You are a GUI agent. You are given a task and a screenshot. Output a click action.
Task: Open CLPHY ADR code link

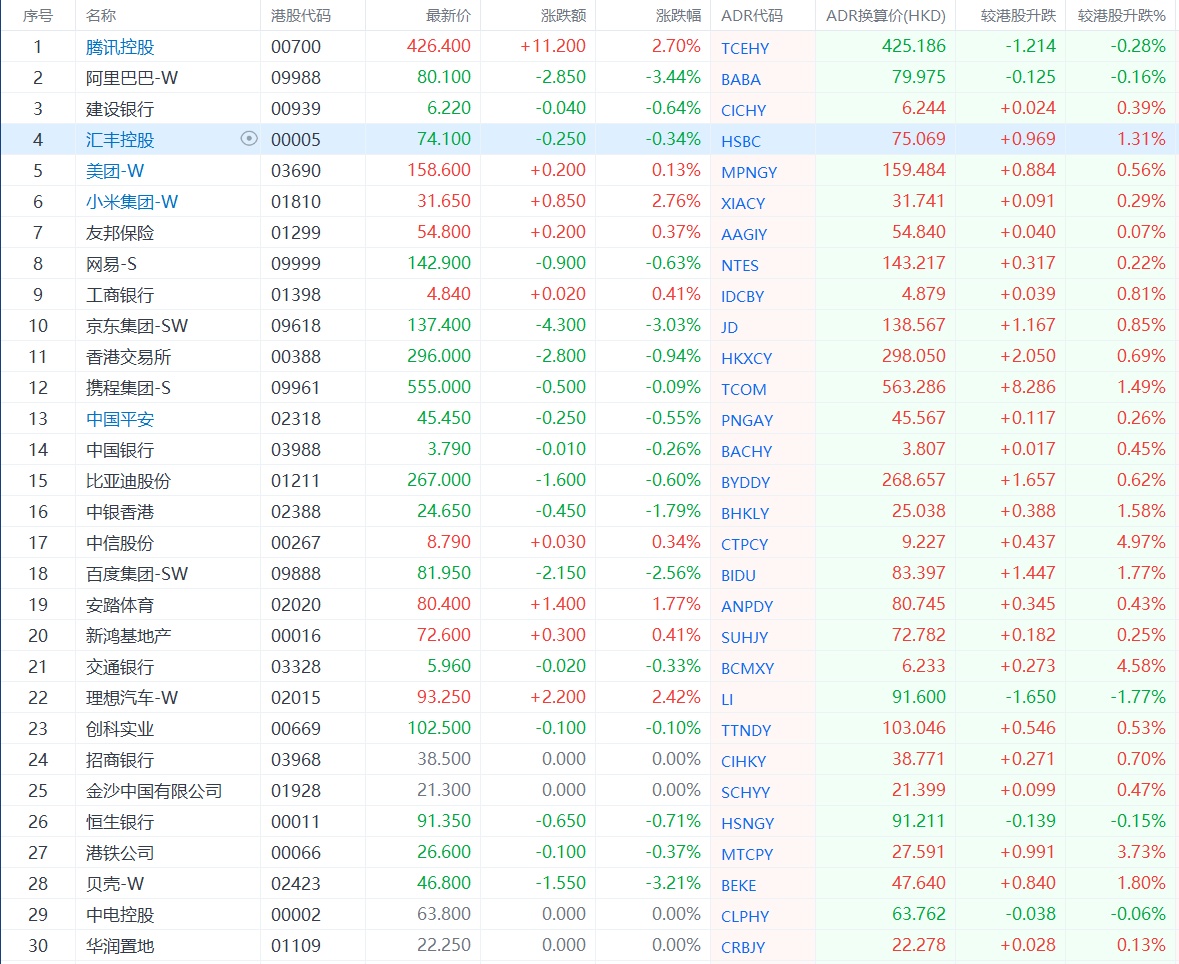(744, 917)
